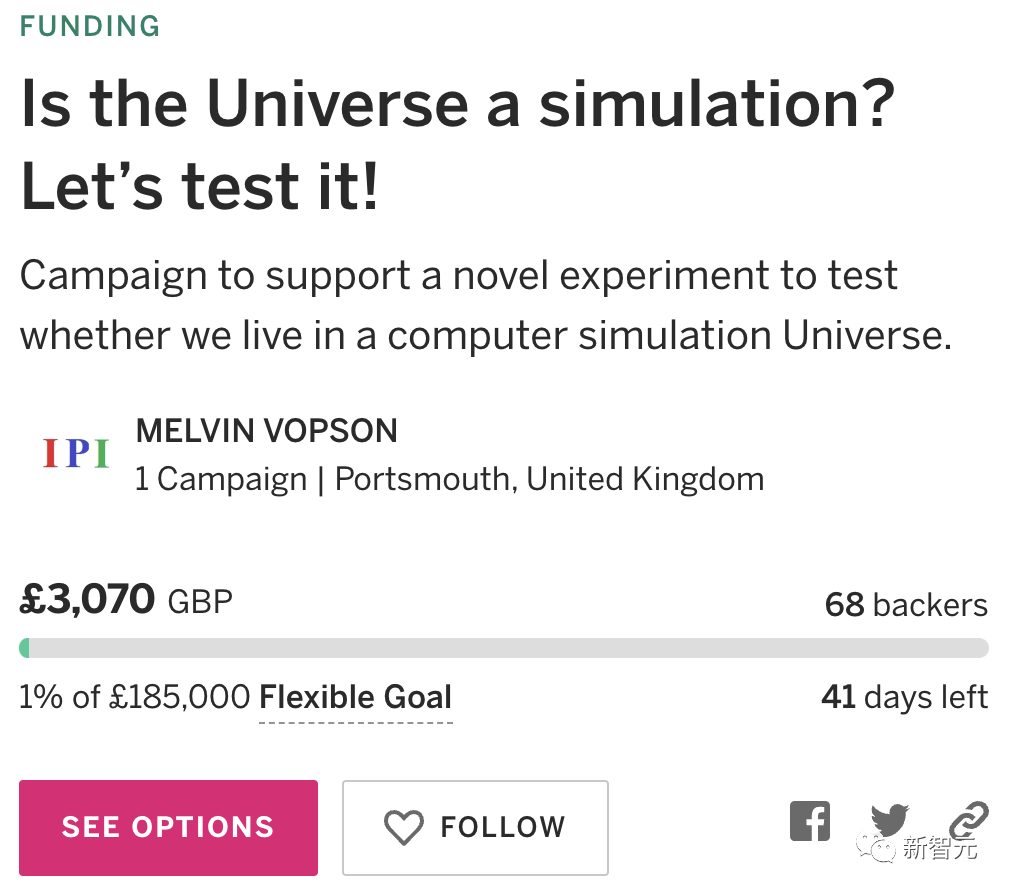Click the WeChat watermark logo icon

(x=882, y=849)
